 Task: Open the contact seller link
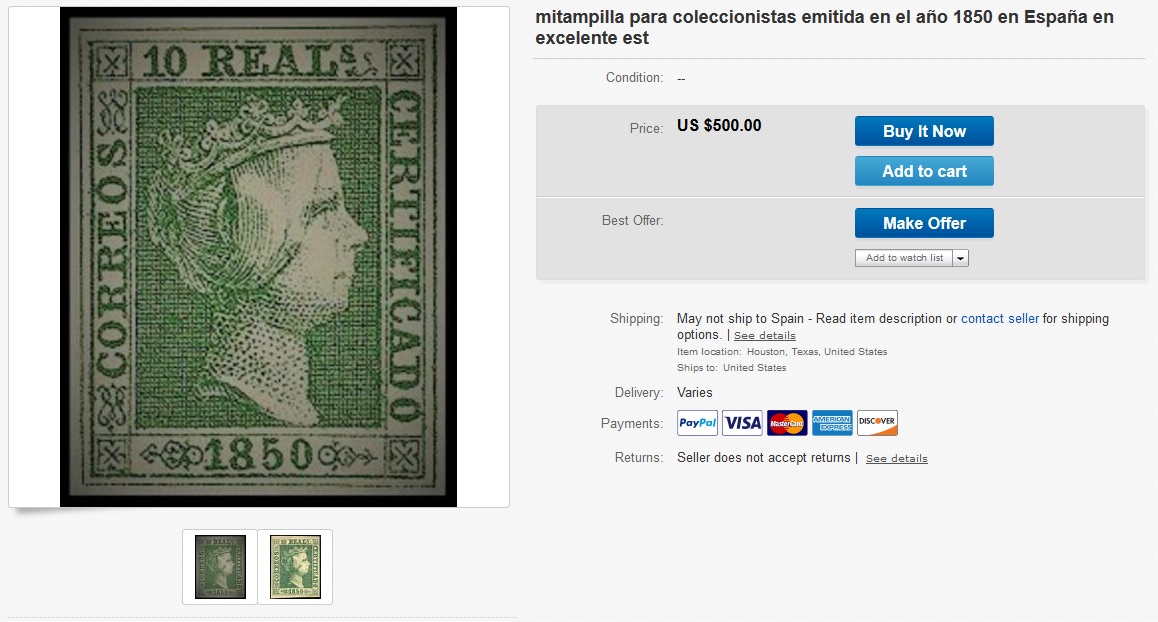999,318
